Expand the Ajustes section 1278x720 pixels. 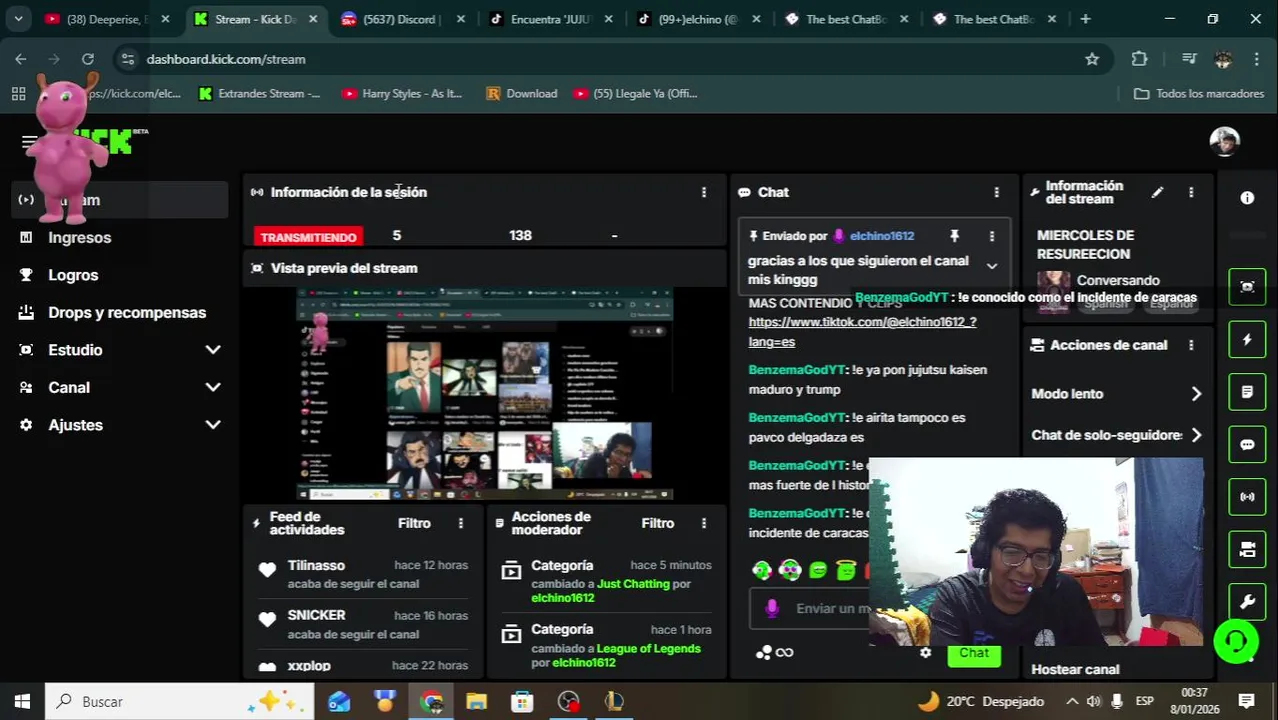(213, 425)
